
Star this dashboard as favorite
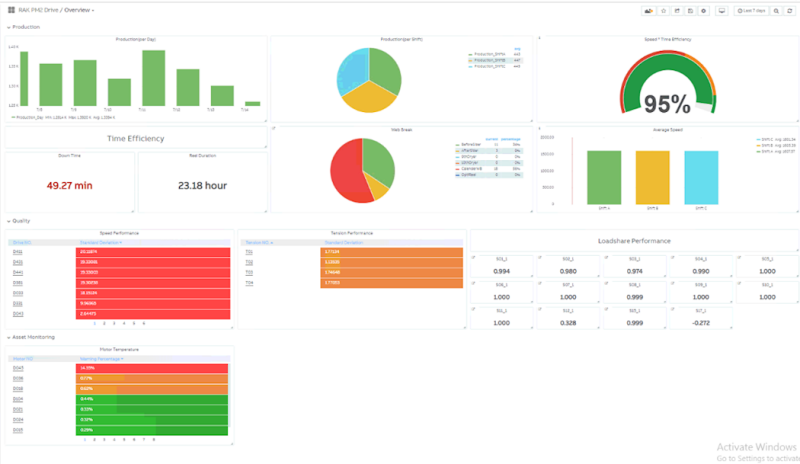click(x=663, y=11)
